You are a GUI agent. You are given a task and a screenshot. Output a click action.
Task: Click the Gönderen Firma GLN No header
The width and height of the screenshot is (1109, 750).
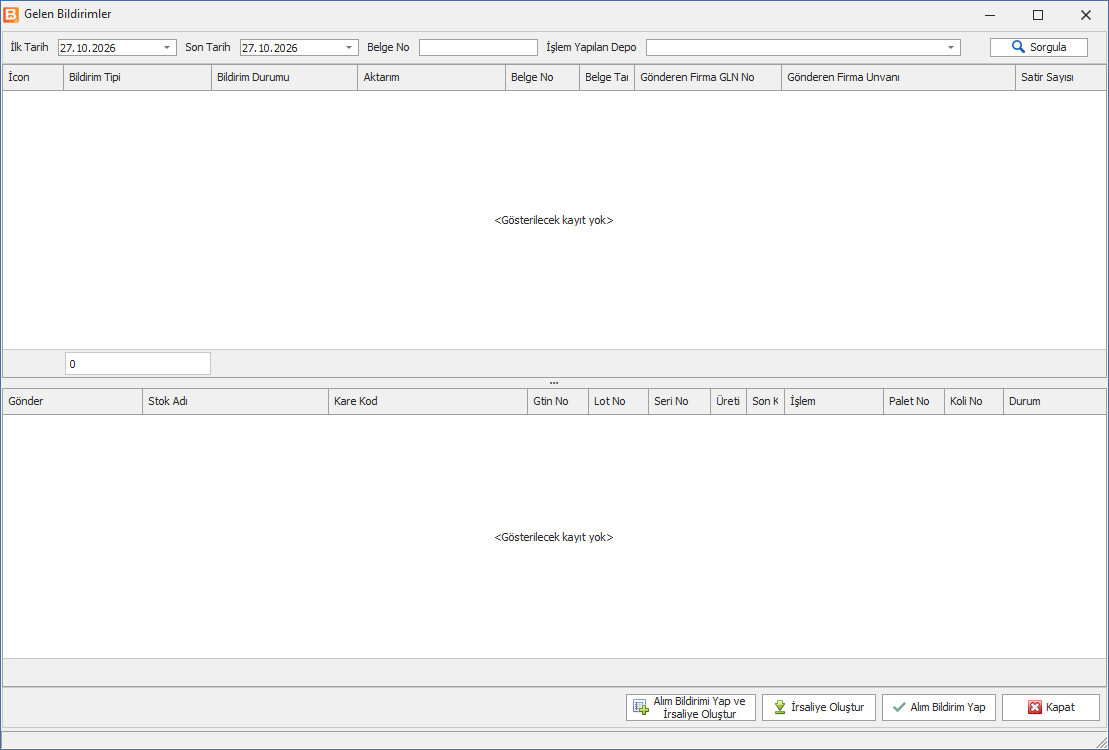tap(708, 78)
